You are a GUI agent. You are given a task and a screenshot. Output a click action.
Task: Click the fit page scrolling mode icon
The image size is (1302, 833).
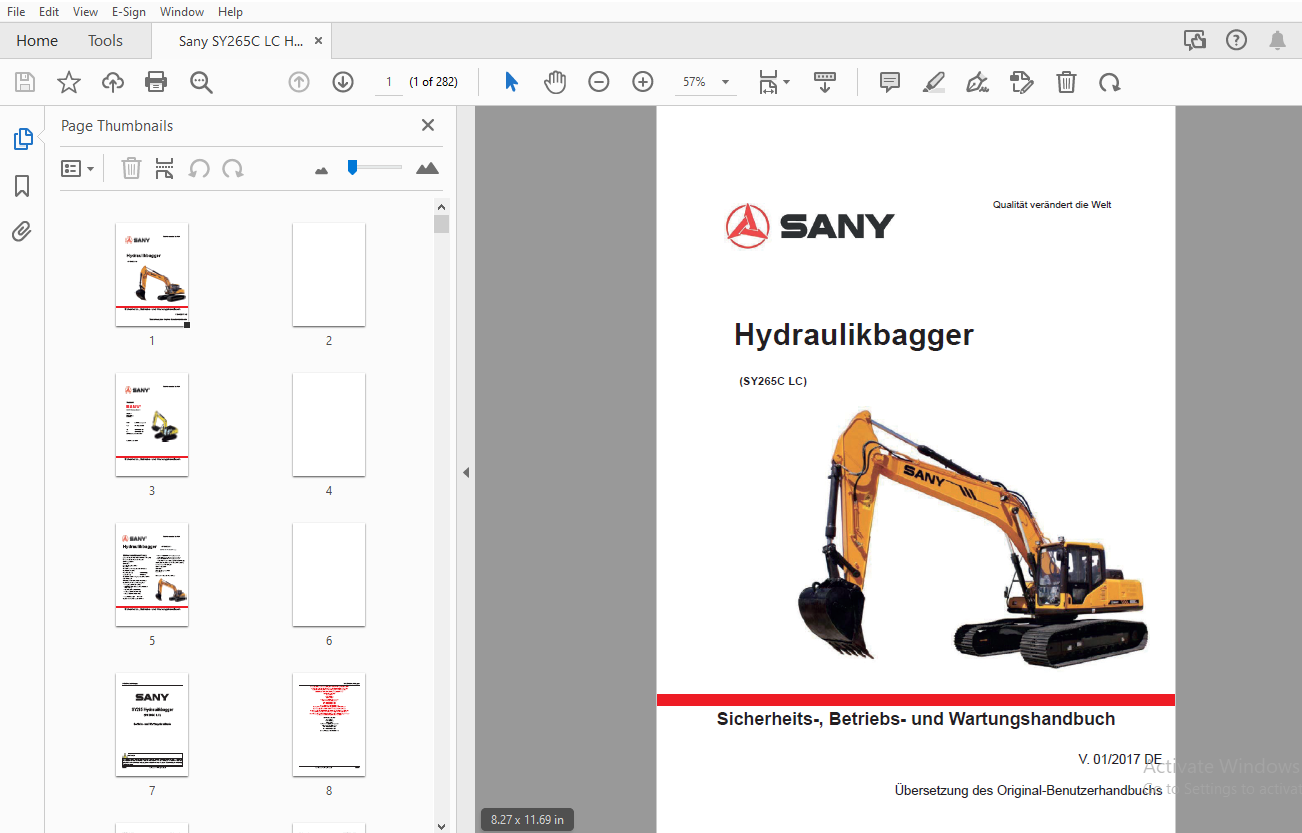coord(768,82)
